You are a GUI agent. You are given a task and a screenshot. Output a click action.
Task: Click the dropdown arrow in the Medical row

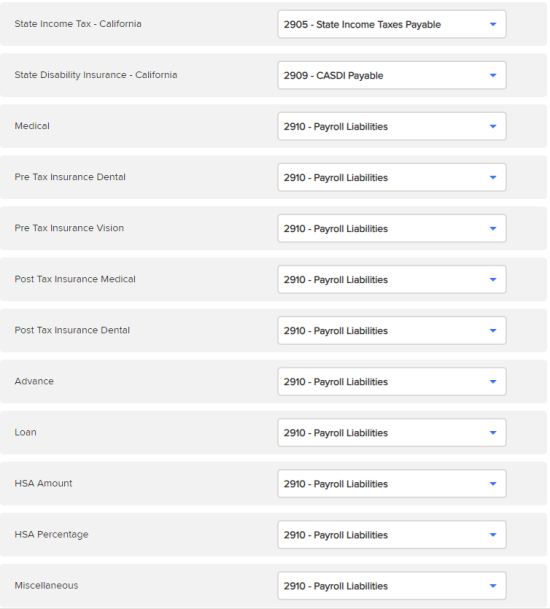(493, 126)
